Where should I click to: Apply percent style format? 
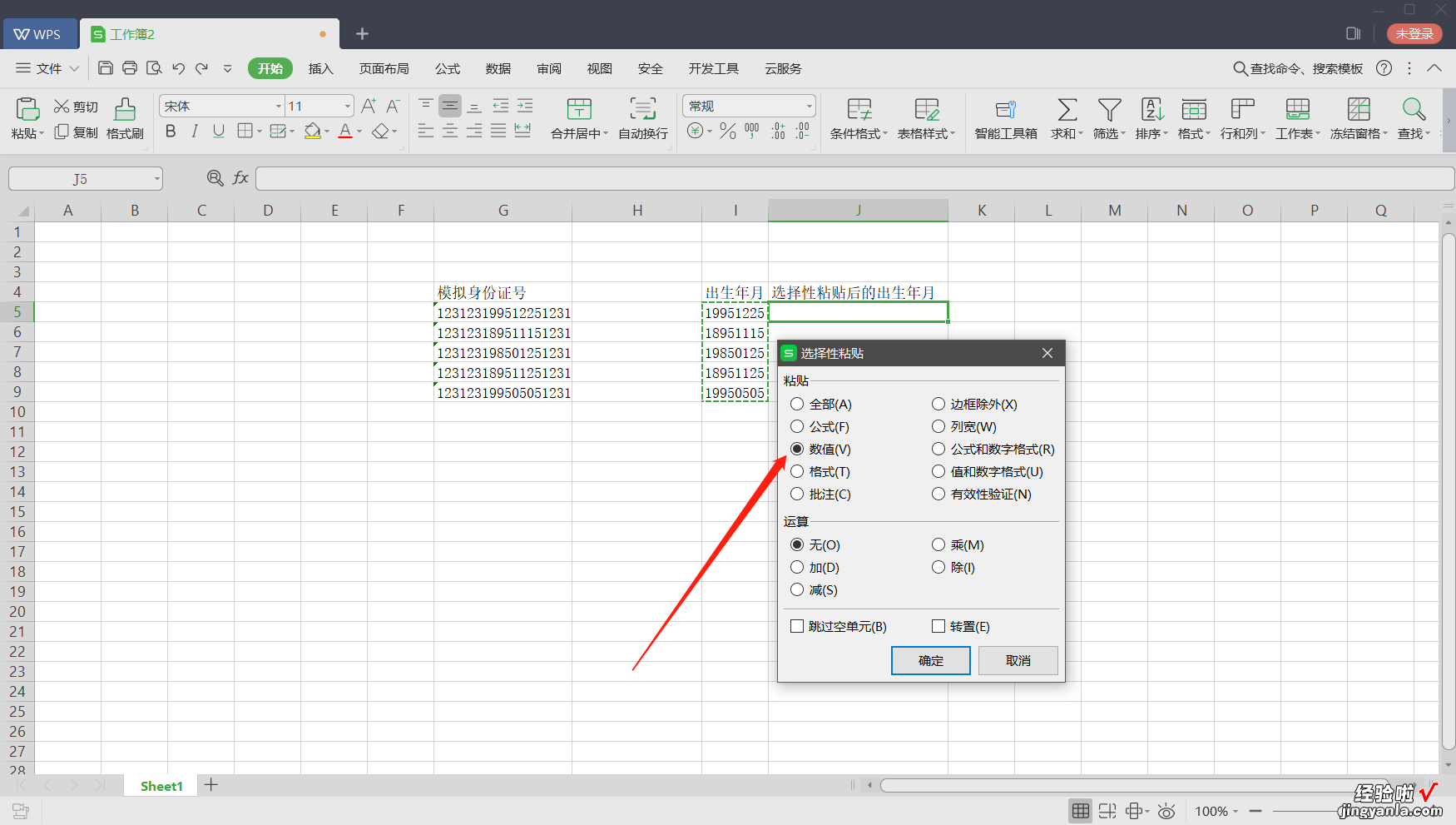tap(728, 131)
